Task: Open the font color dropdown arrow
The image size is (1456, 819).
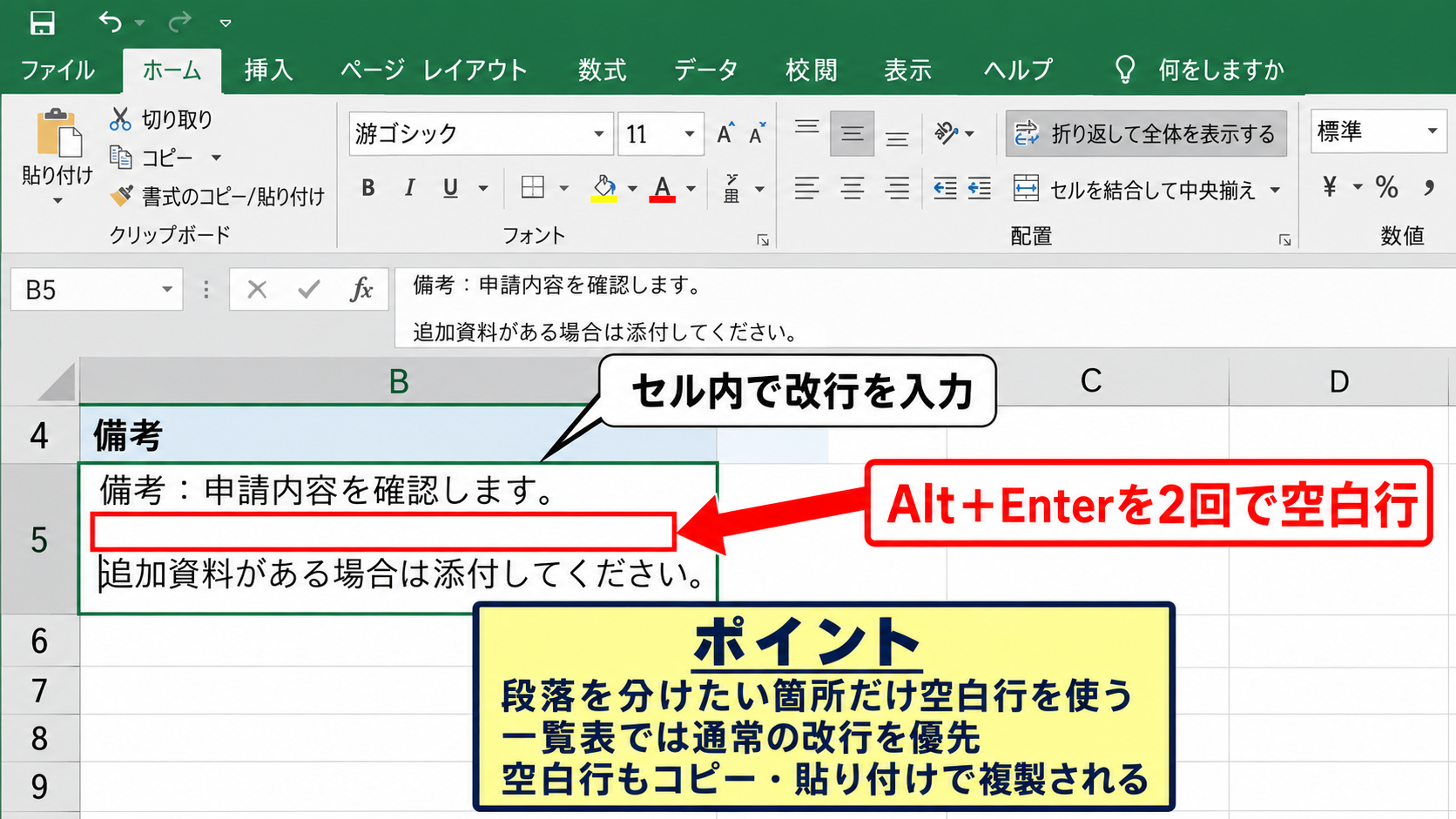Action: [691, 189]
